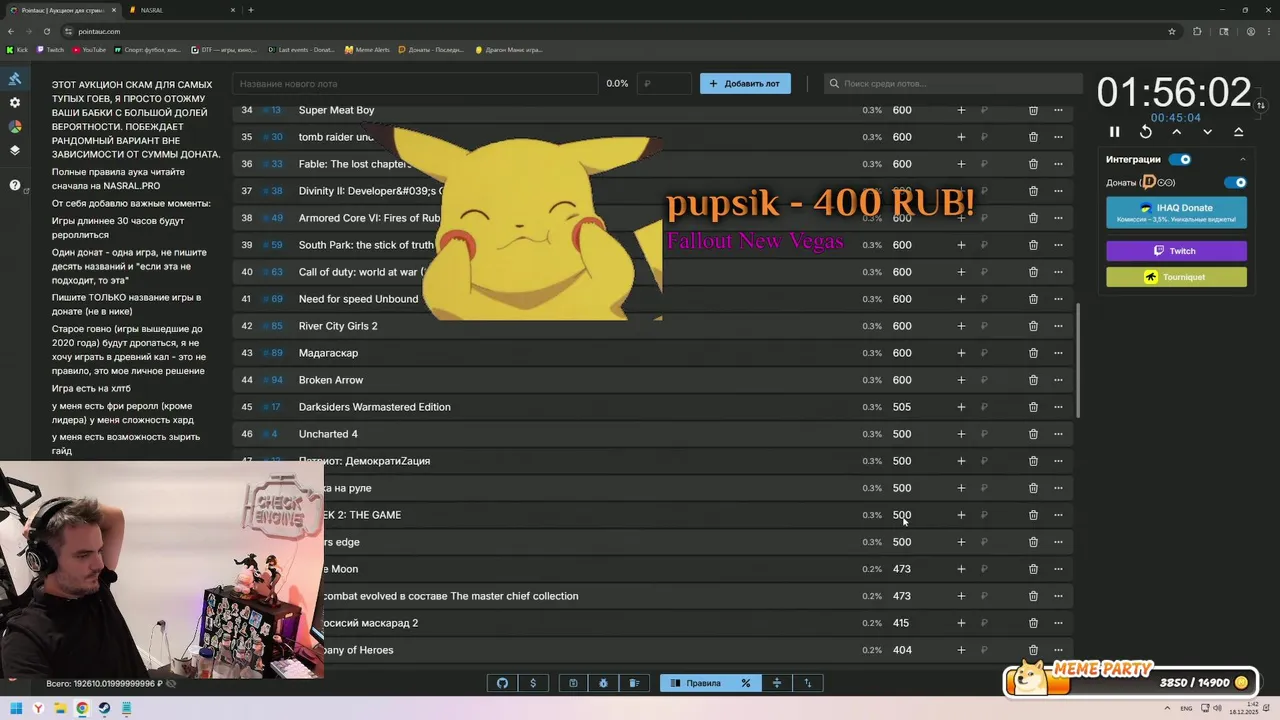Collapse the Интеграции panel

[1243, 160]
